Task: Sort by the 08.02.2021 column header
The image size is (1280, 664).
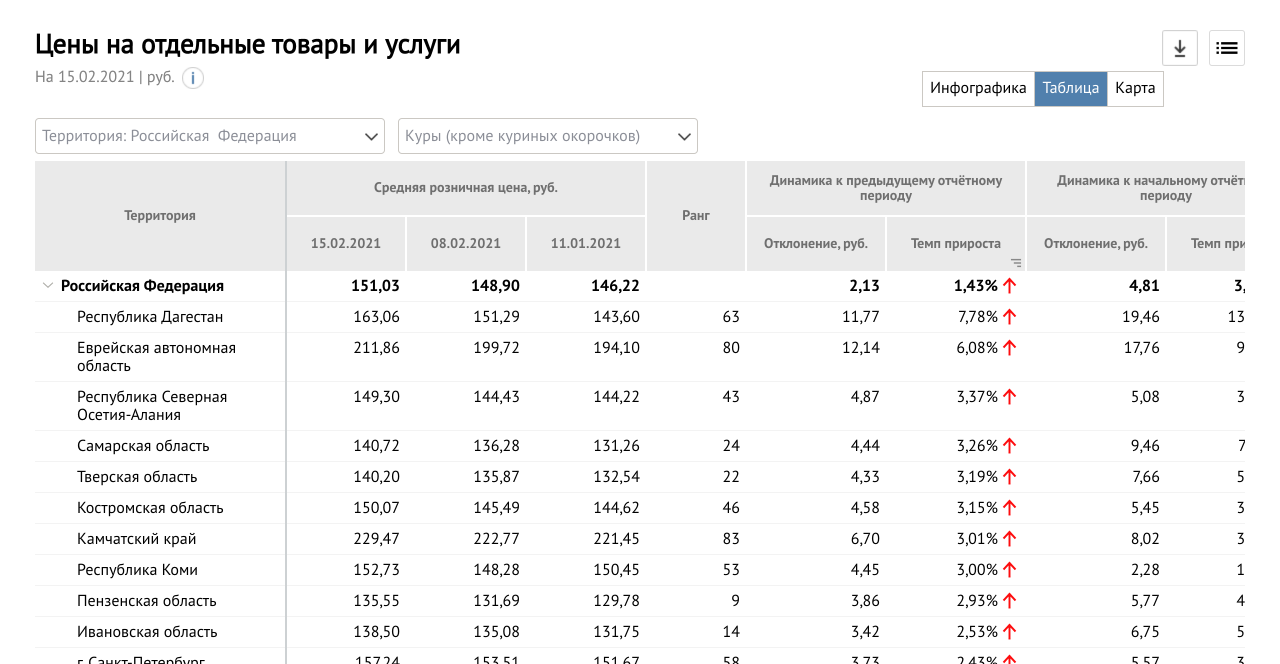Action: tap(466, 243)
